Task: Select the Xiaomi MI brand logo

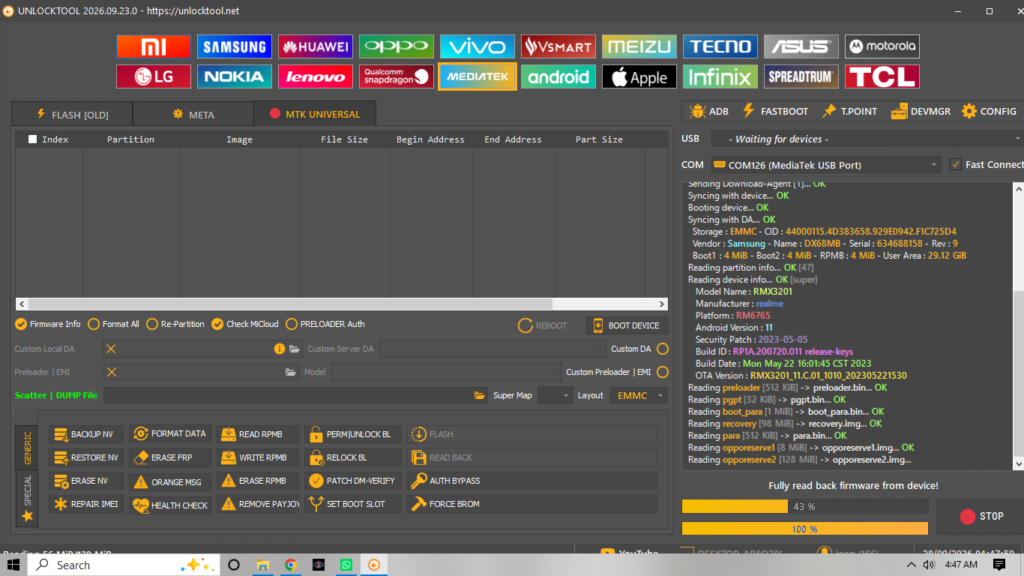Action: click(153, 46)
